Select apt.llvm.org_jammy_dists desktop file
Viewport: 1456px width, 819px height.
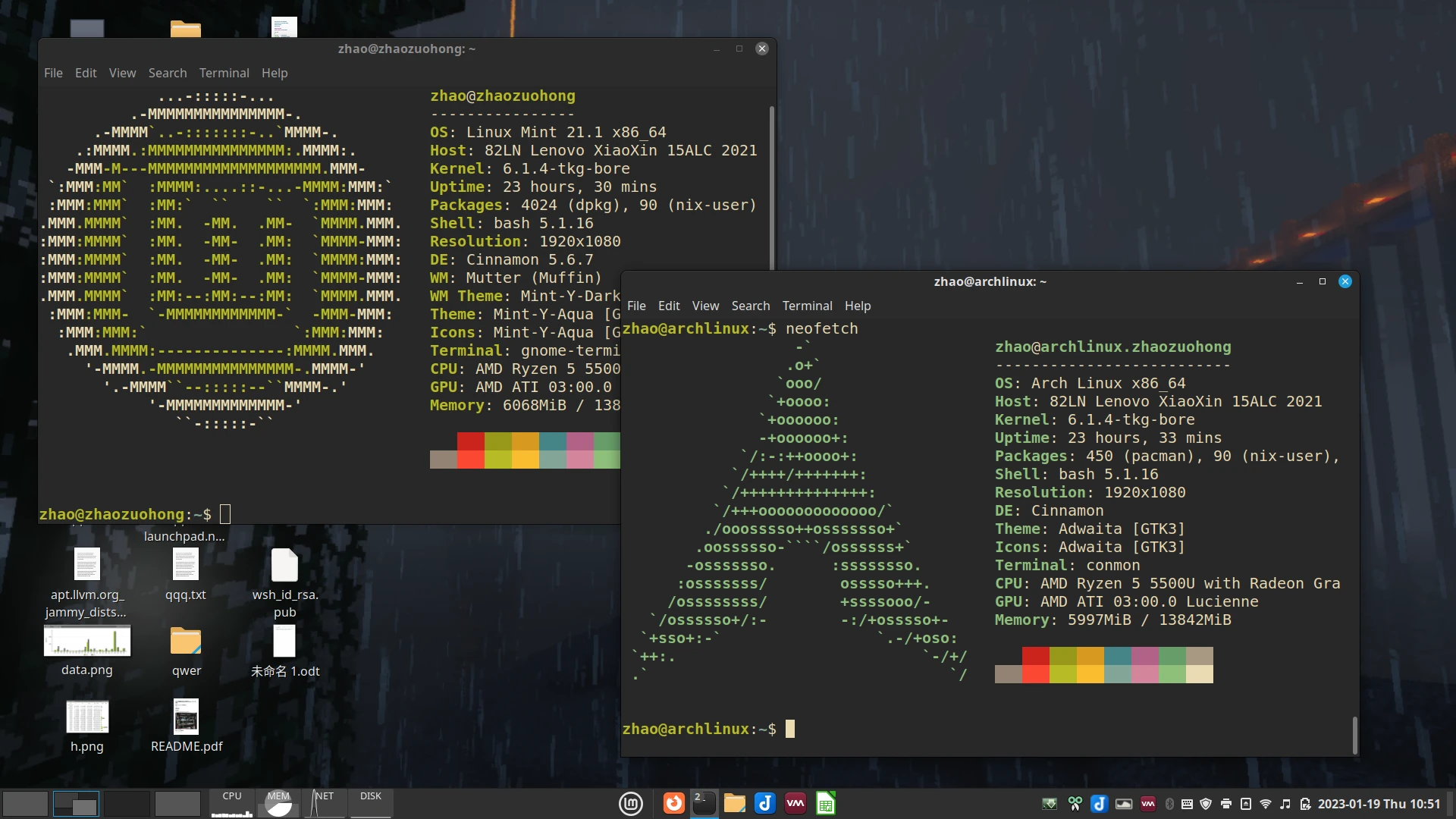[86, 582]
